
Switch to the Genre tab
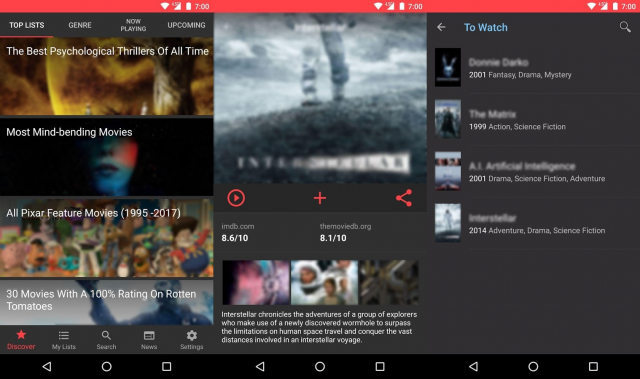[x=80, y=25]
